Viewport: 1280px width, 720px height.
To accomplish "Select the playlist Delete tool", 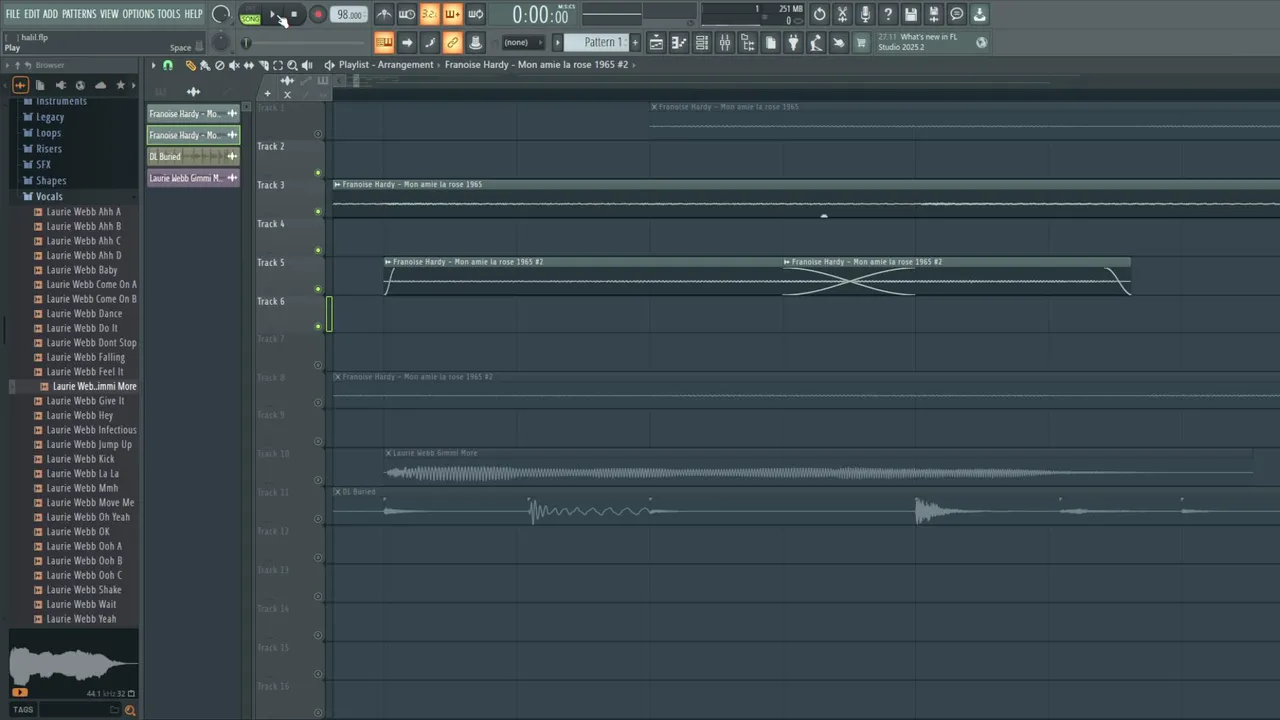I will 219,65.
